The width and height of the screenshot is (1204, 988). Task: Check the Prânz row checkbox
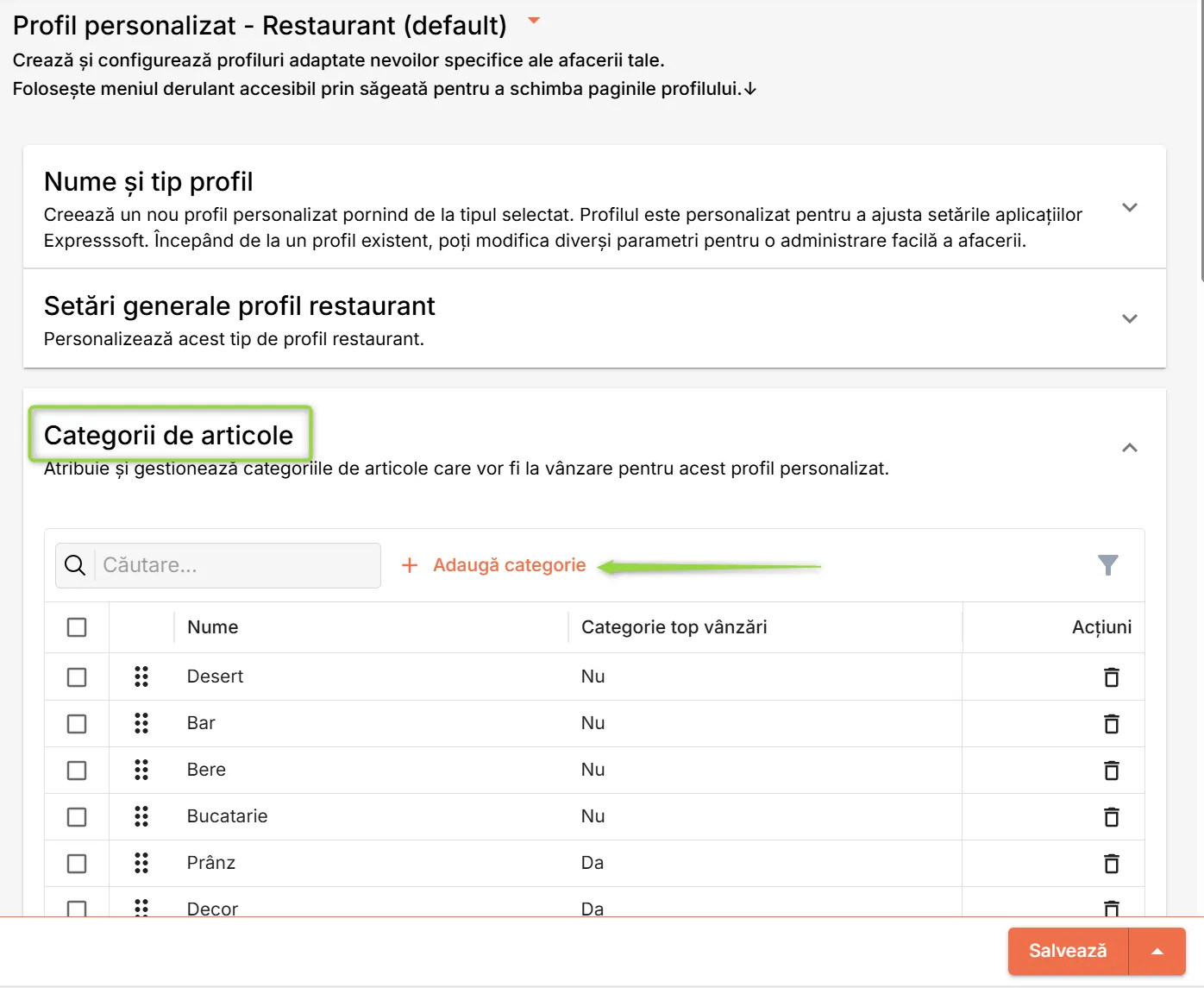(x=77, y=864)
